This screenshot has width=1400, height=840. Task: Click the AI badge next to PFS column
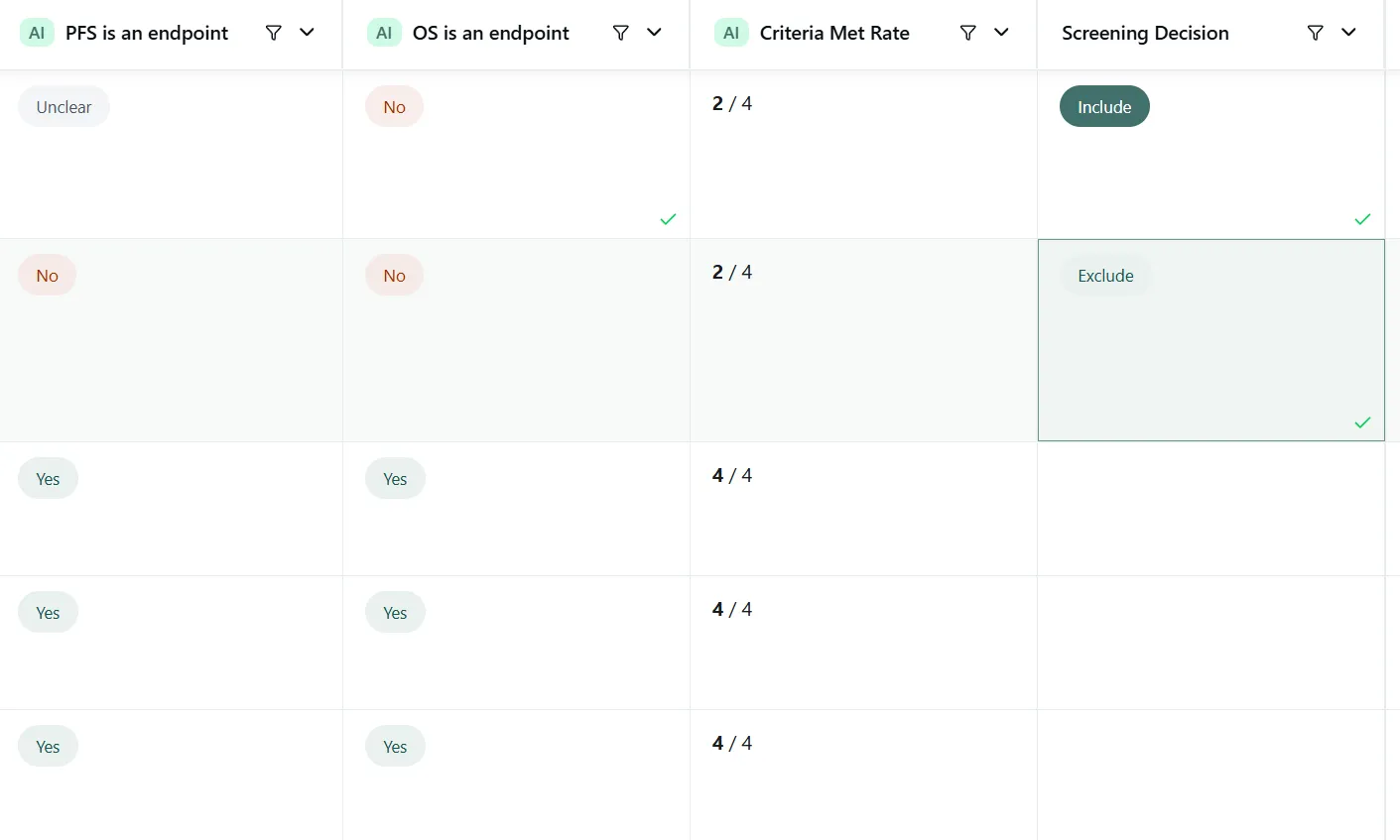click(37, 33)
